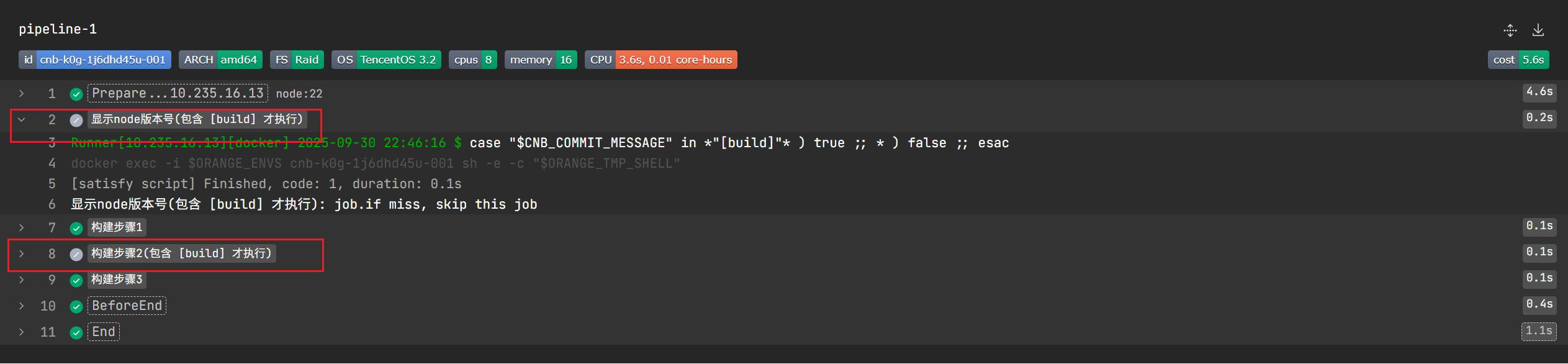Click the expand/collapse all logs icon
This screenshot has height=364, width=1568.
1510,30
